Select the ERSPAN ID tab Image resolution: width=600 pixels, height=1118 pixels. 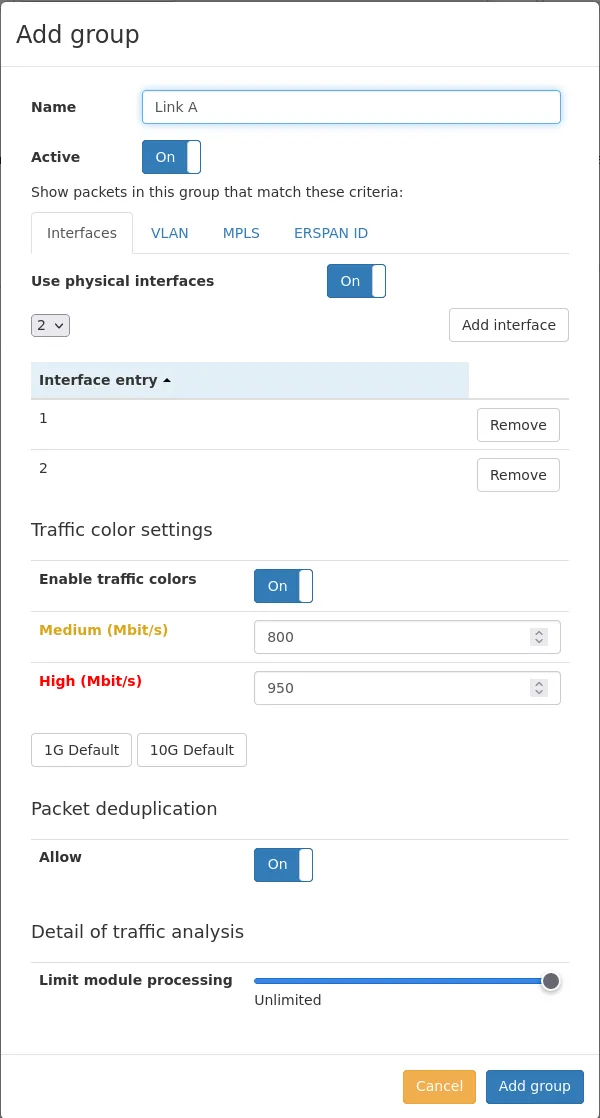(x=331, y=233)
